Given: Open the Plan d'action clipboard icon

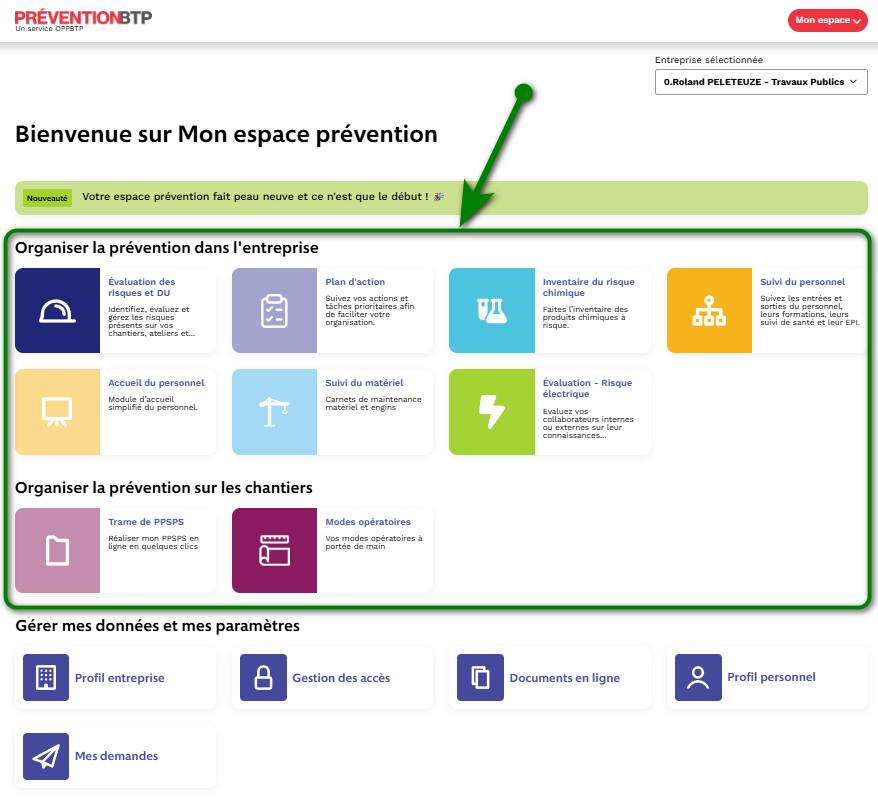Looking at the screenshot, I should 274,311.
